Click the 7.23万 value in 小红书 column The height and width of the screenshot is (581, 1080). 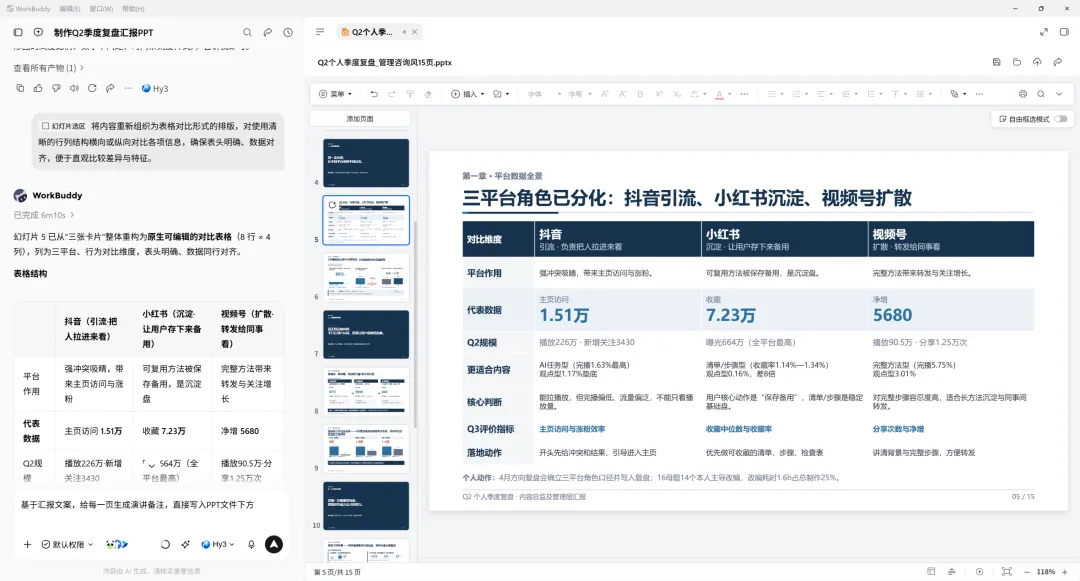click(730, 315)
